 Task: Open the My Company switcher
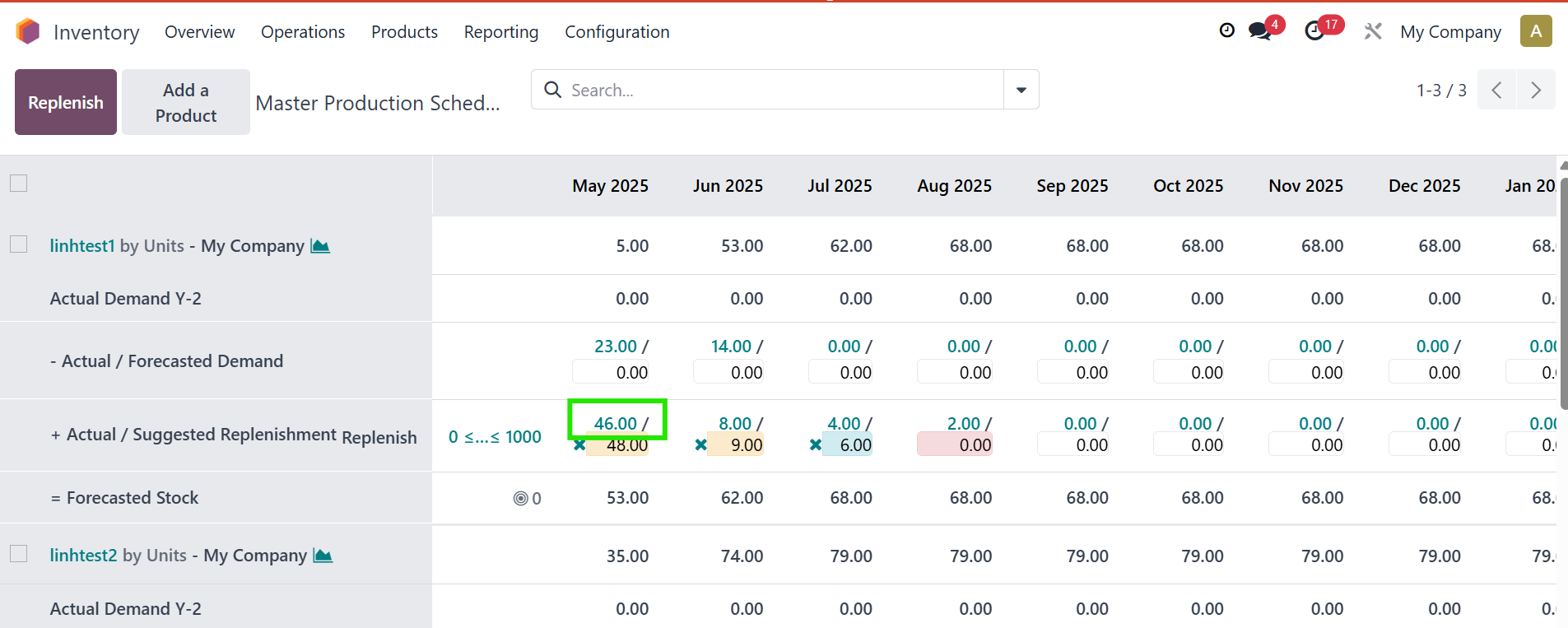1450,32
